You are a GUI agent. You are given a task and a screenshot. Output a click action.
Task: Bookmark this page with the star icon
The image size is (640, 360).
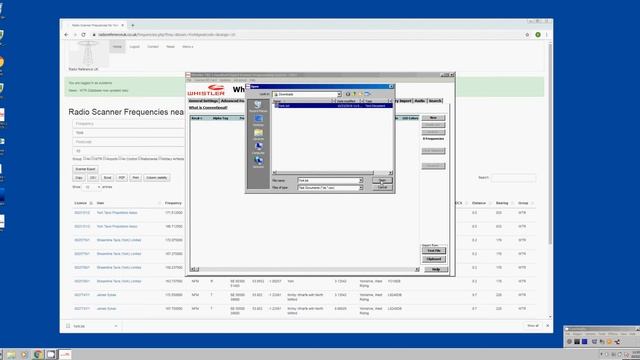[x=527, y=35]
